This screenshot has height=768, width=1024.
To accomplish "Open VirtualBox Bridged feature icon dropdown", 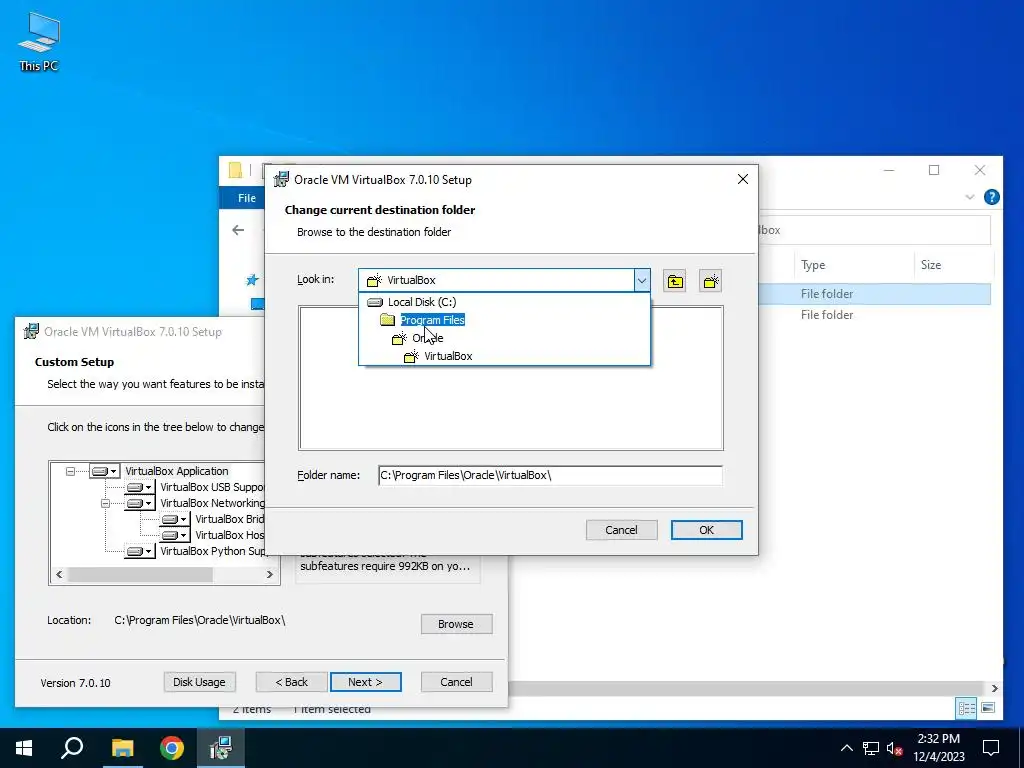I will [174, 519].
